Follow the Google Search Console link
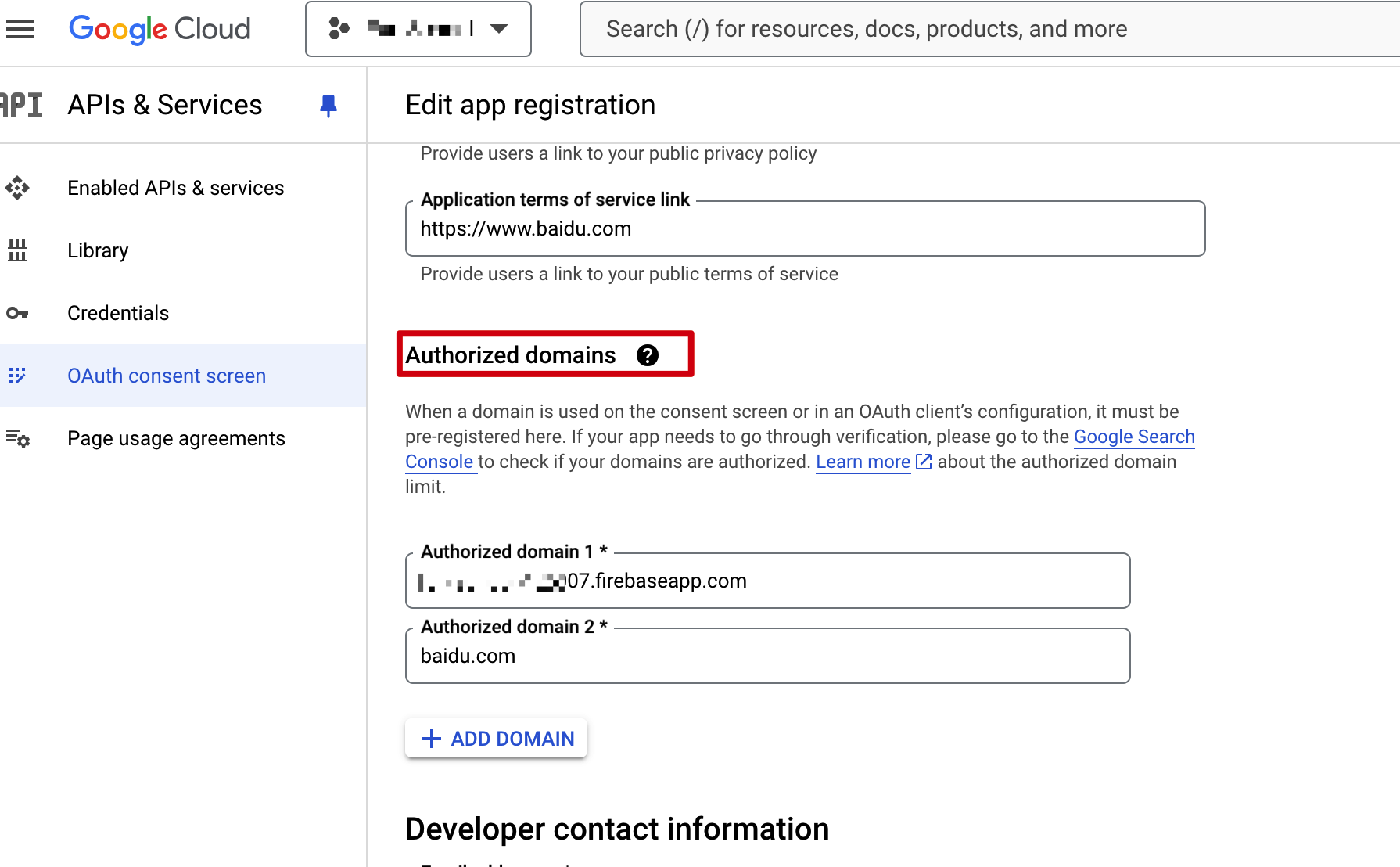The width and height of the screenshot is (1400, 867). tap(1133, 437)
